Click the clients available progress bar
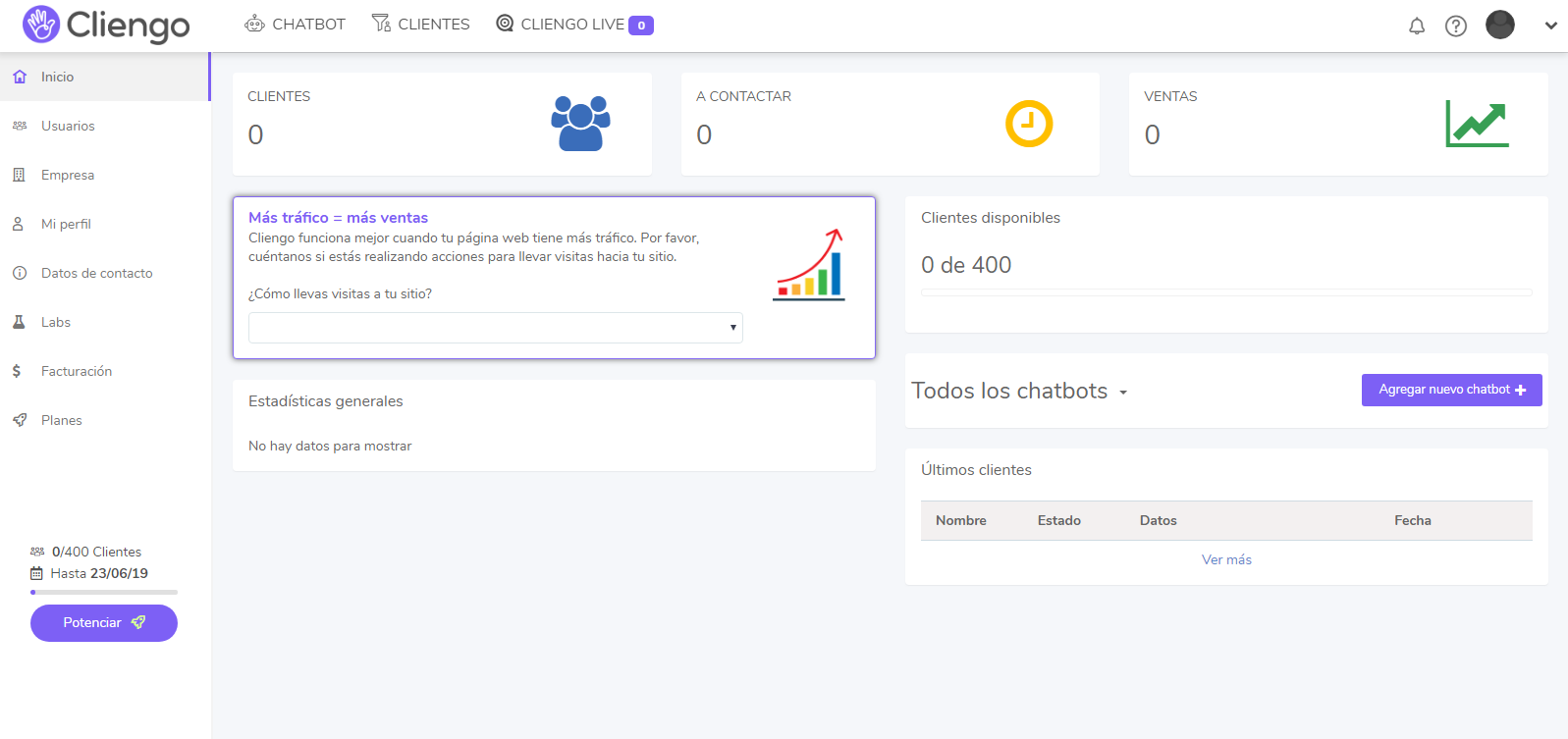The width and height of the screenshot is (1568, 739). coord(1226,292)
